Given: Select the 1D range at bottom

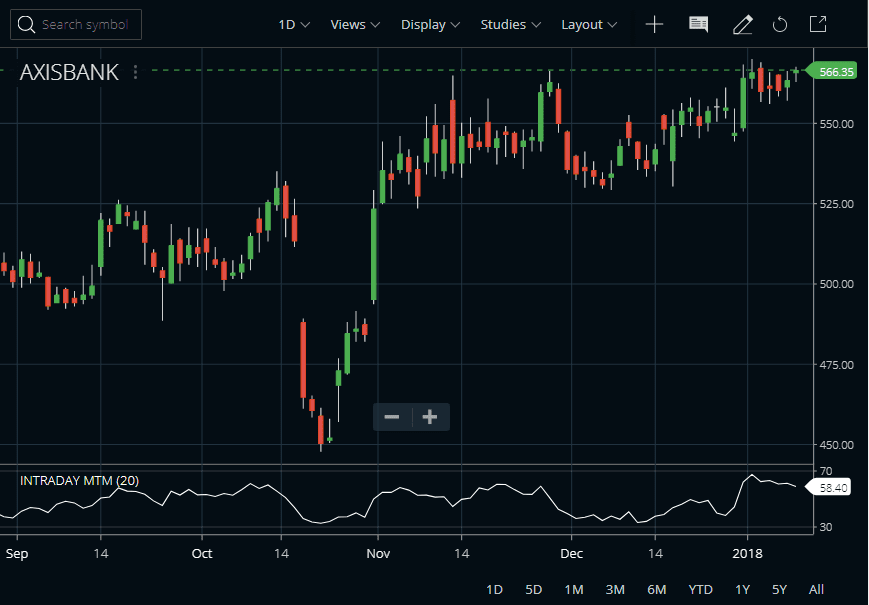Looking at the screenshot, I should (x=494, y=589).
